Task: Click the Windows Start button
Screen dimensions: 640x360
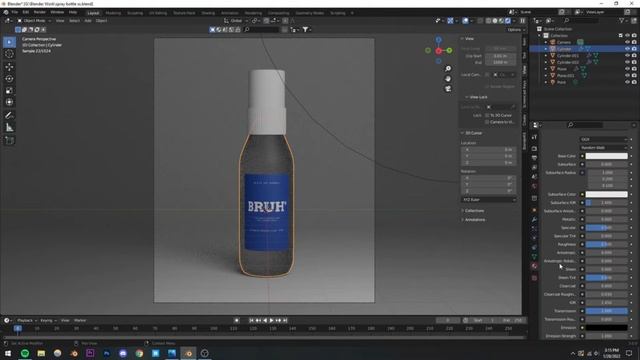Action: point(8,353)
